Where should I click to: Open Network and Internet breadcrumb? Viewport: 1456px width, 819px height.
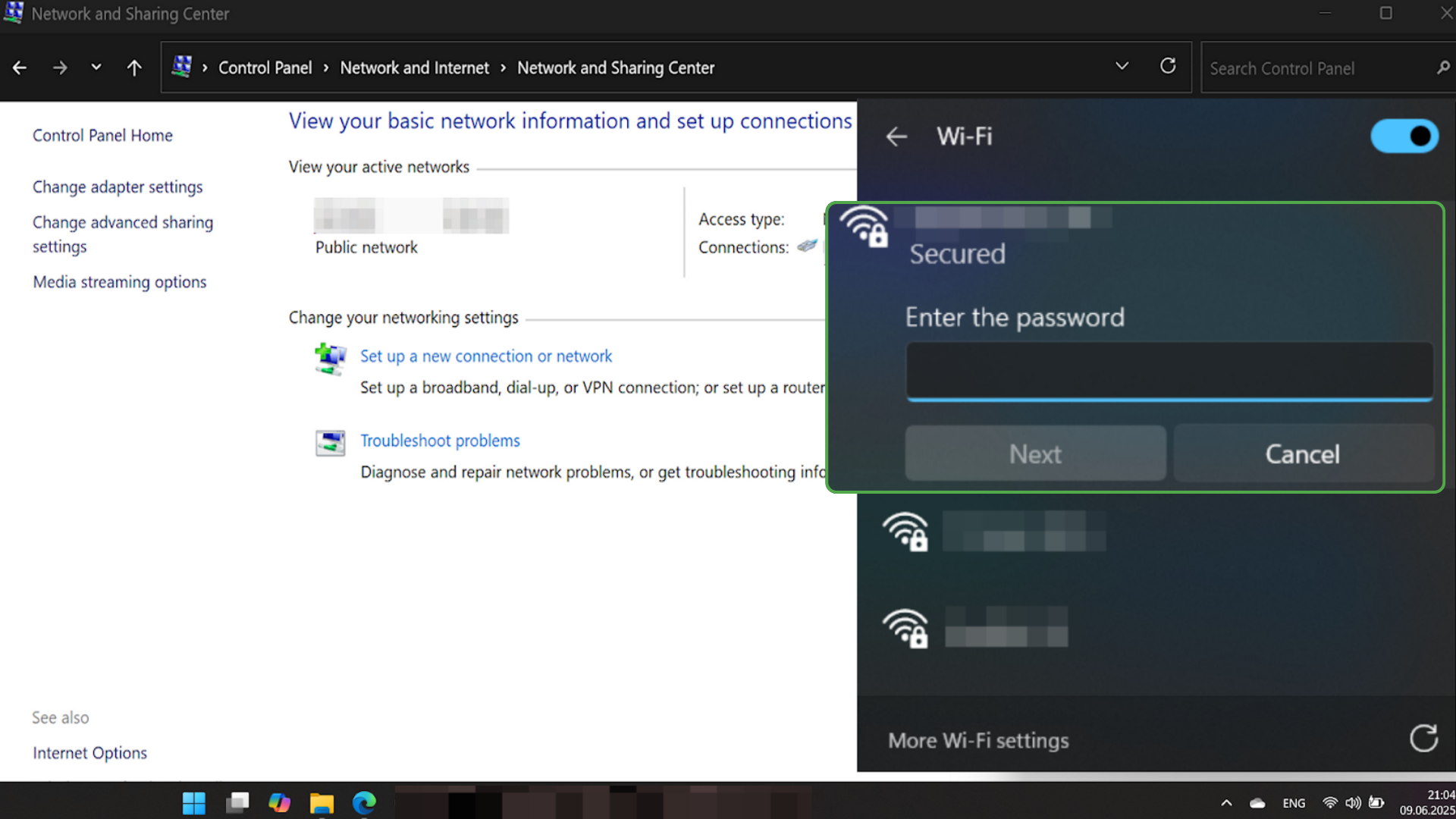pos(415,68)
